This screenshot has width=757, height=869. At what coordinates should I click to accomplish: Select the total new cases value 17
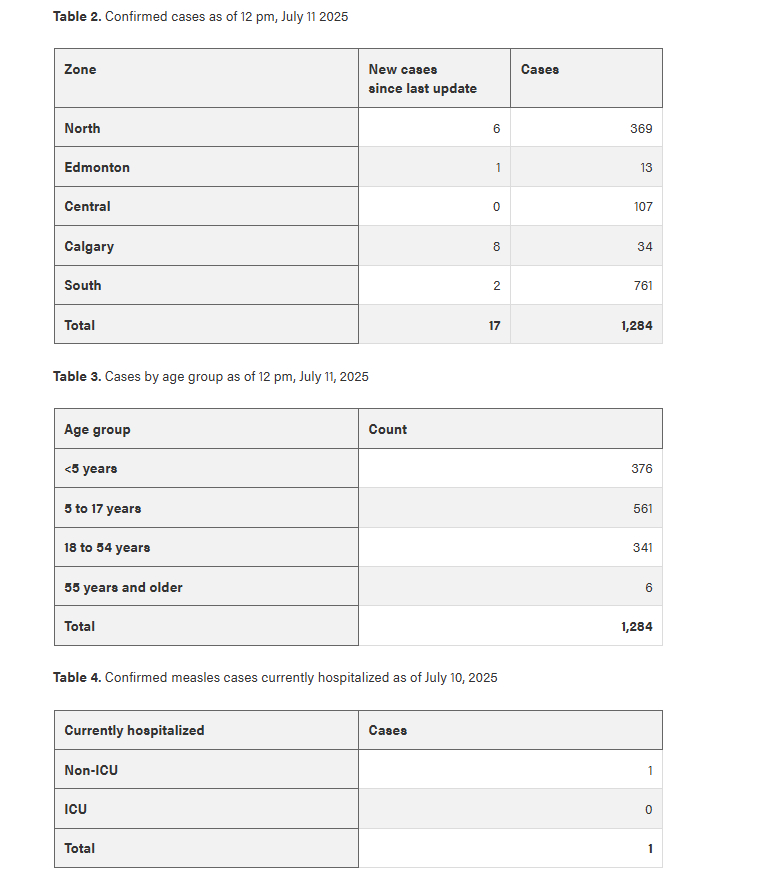click(x=494, y=326)
